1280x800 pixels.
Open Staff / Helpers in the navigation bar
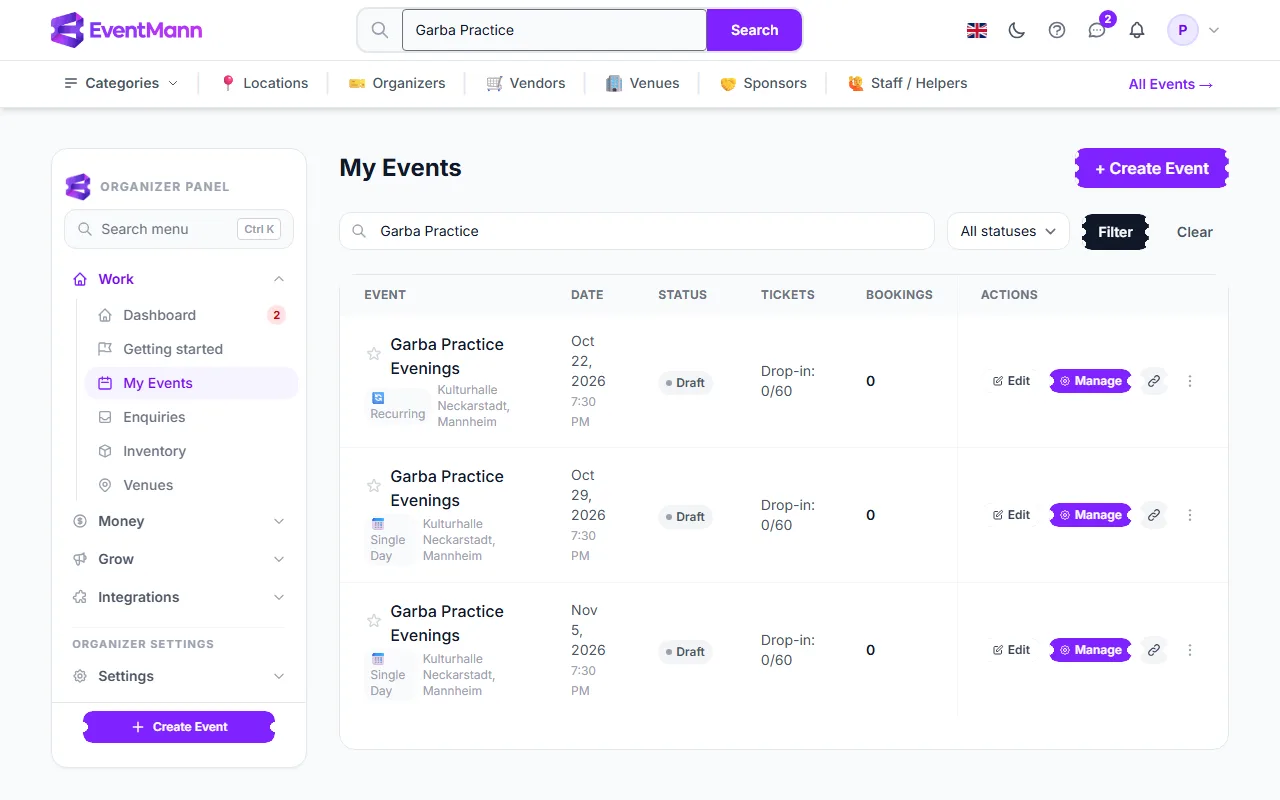[x=908, y=83]
